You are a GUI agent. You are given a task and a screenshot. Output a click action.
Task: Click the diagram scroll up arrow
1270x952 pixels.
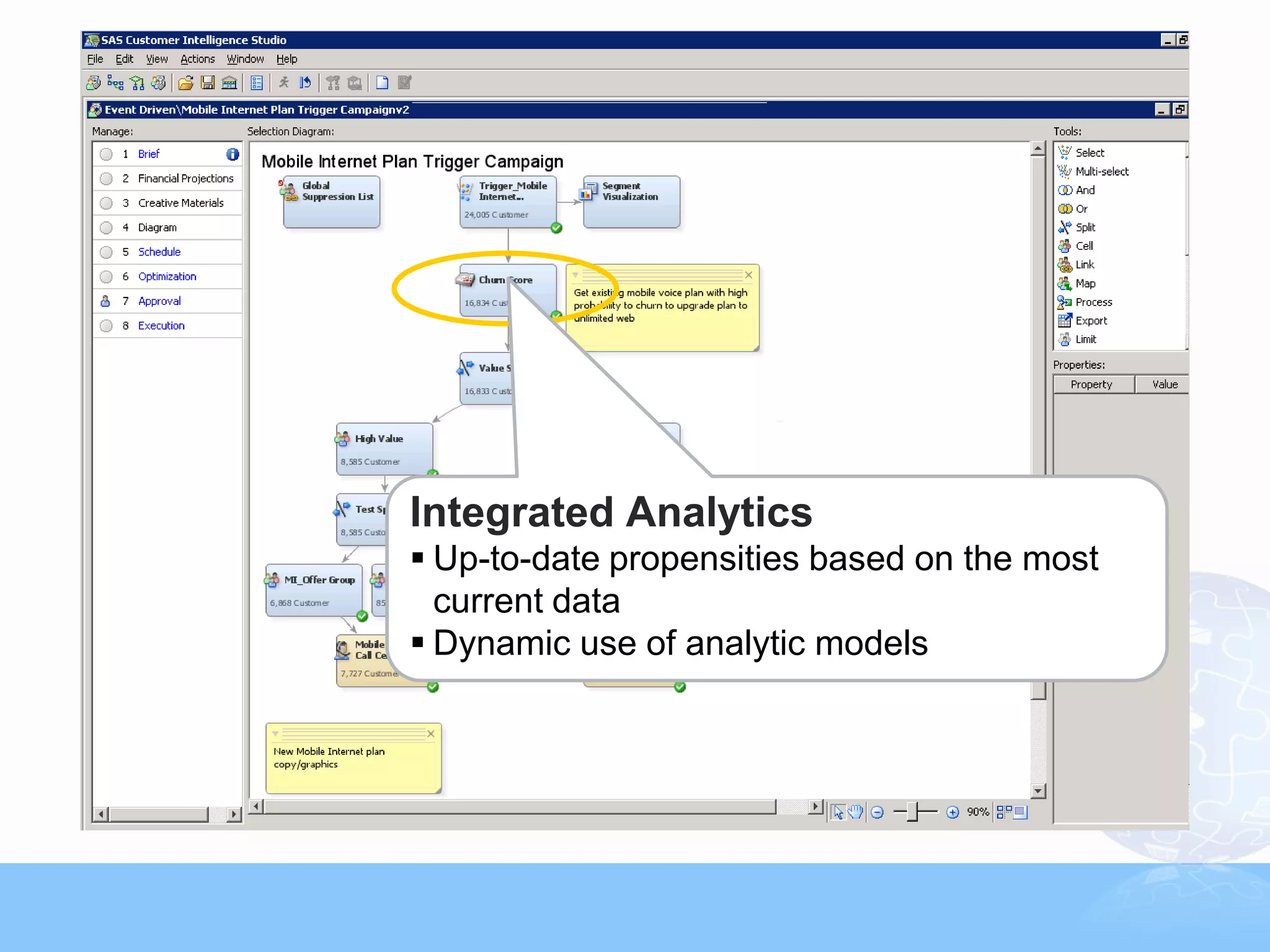pos(1038,149)
